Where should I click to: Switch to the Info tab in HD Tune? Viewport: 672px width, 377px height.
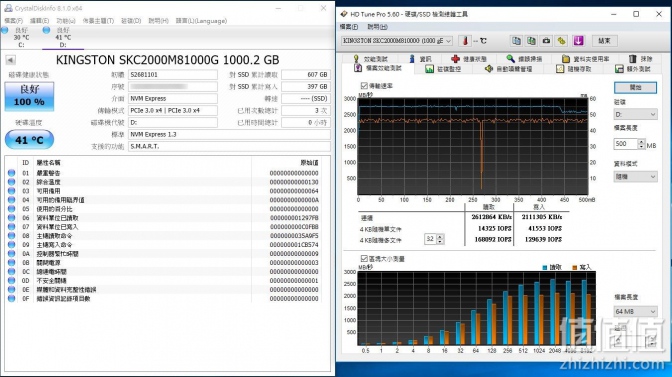click(x=420, y=59)
